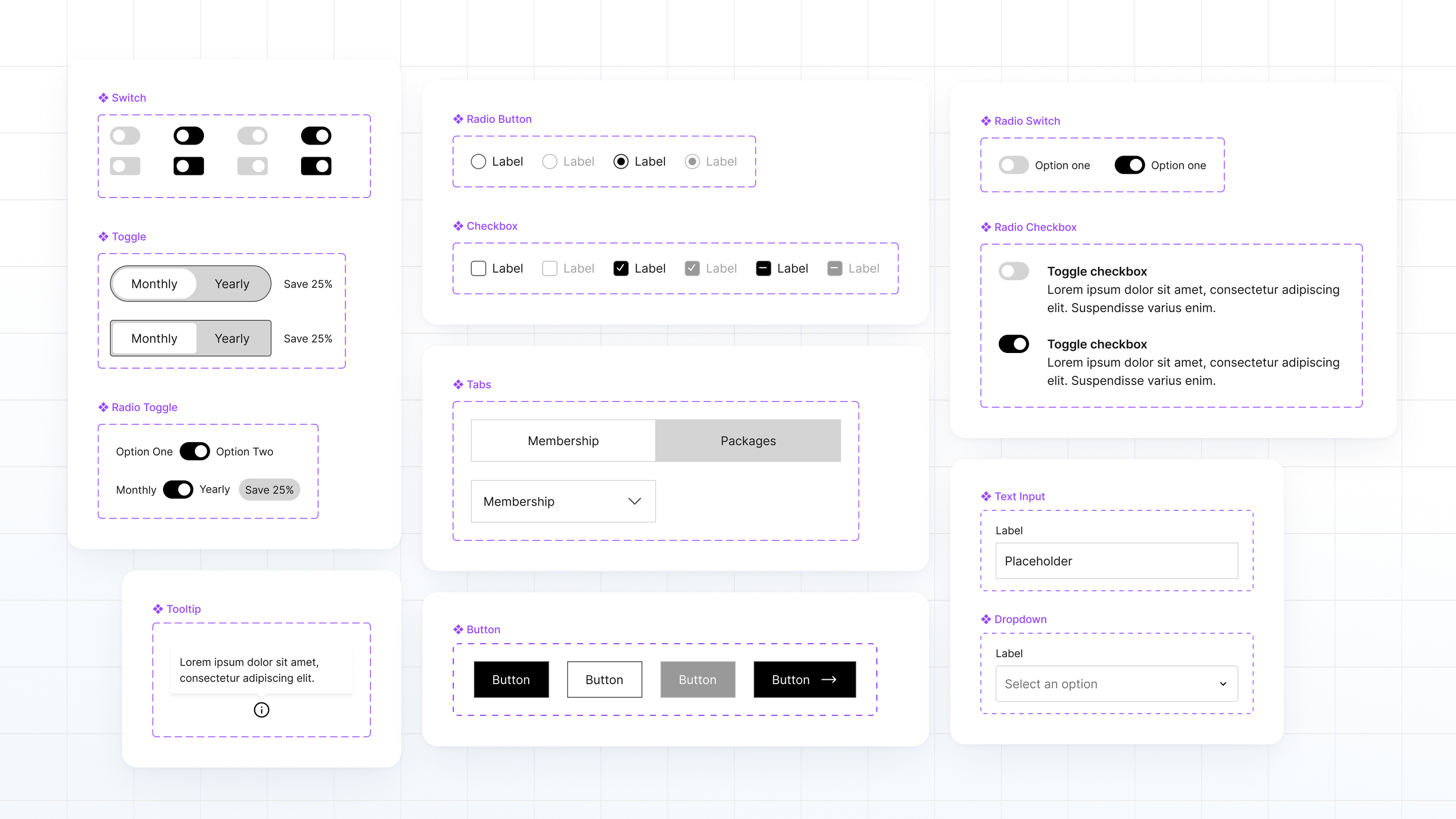
Task: Disable the on Option one radio switch
Action: pyautogui.click(x=1130, y=165)
